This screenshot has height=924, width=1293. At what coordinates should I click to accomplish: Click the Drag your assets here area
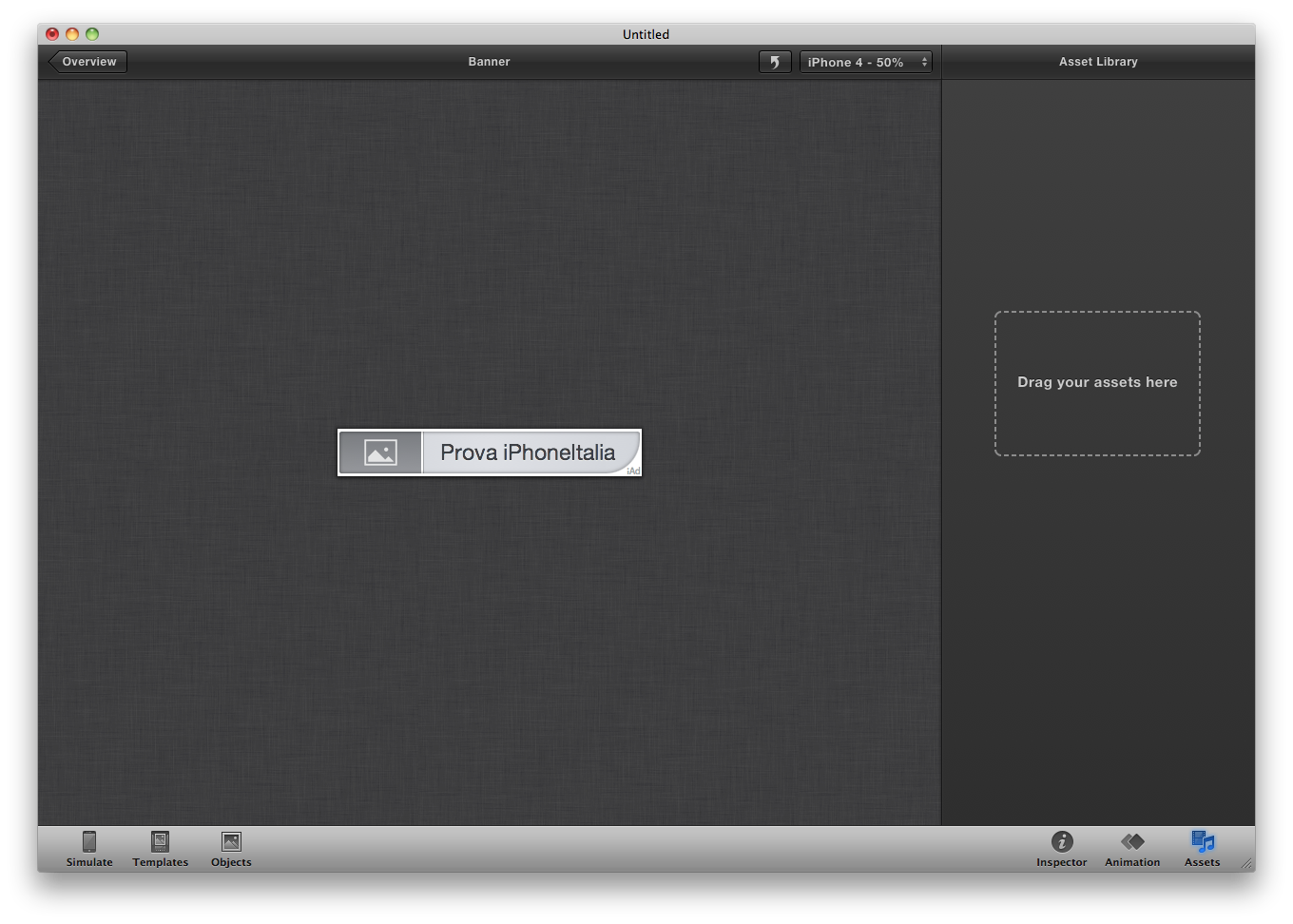pos(1097,383)
